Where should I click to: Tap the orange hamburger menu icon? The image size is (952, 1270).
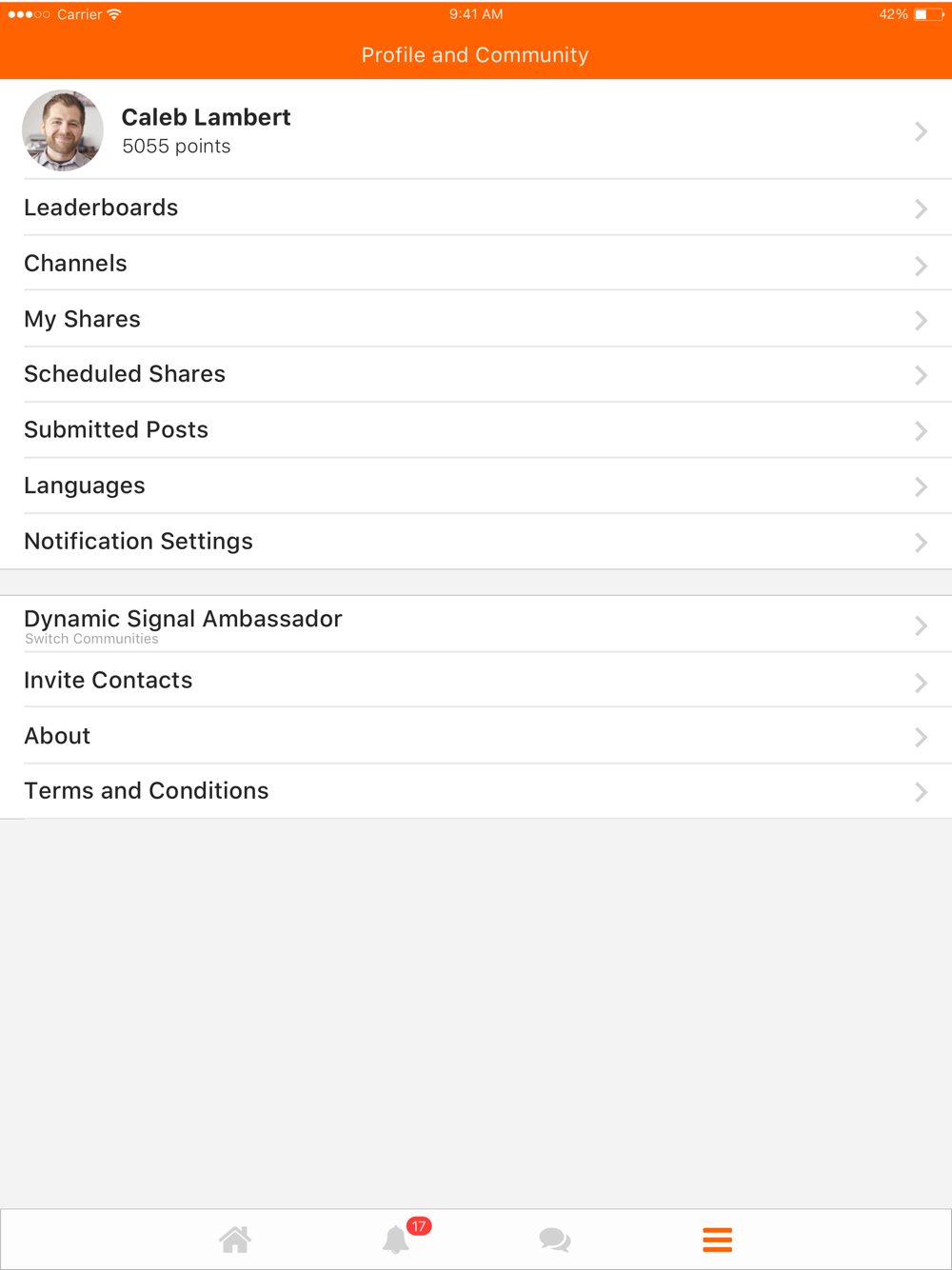click(717, 1240)
